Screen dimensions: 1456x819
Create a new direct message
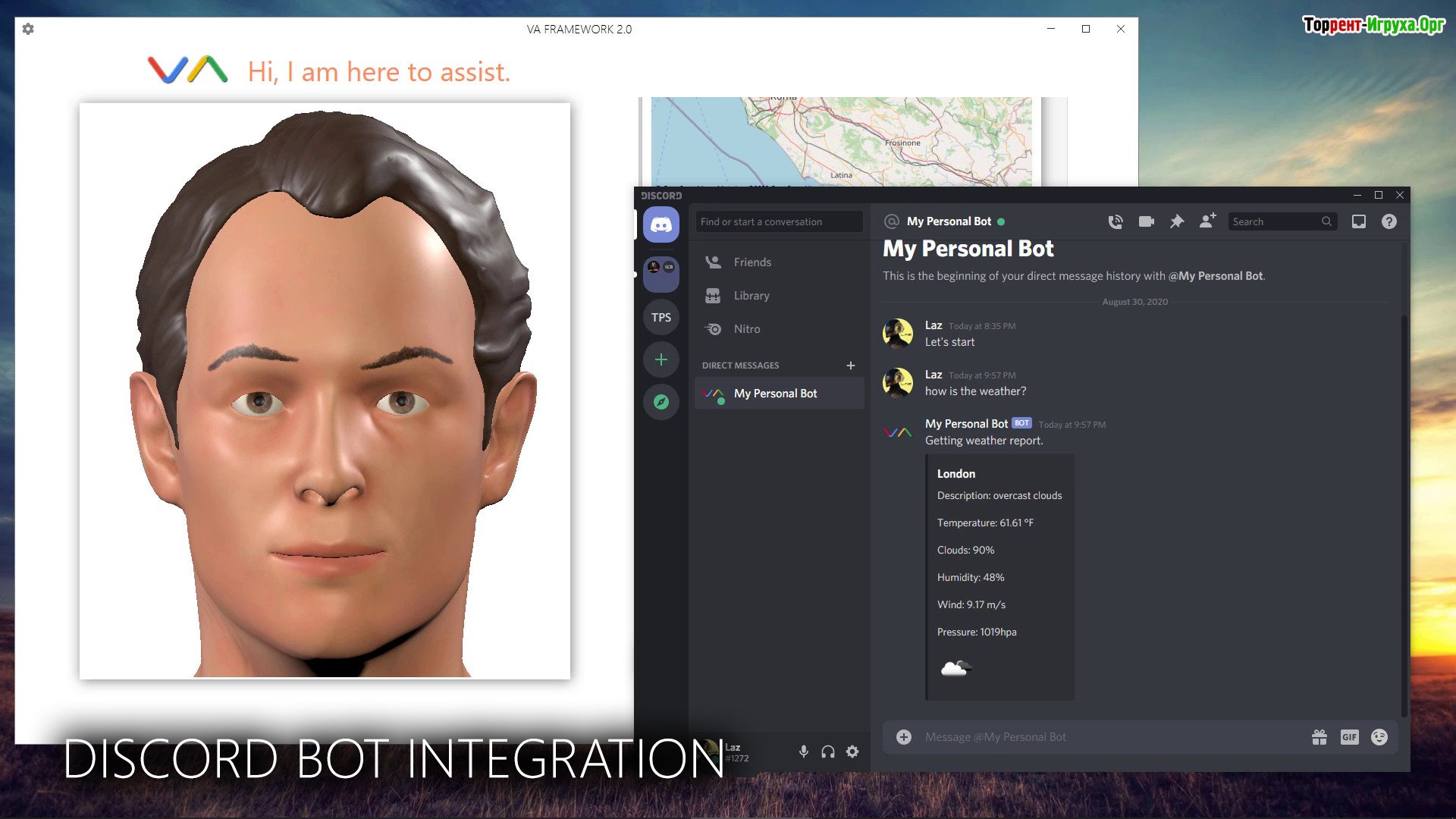coord(851,366)
